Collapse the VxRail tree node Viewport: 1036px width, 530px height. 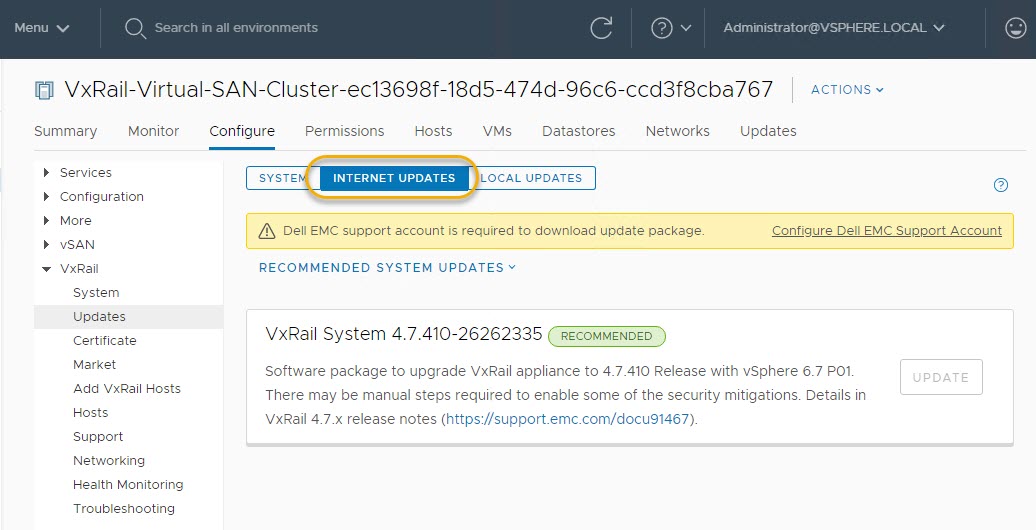(46, 269)
